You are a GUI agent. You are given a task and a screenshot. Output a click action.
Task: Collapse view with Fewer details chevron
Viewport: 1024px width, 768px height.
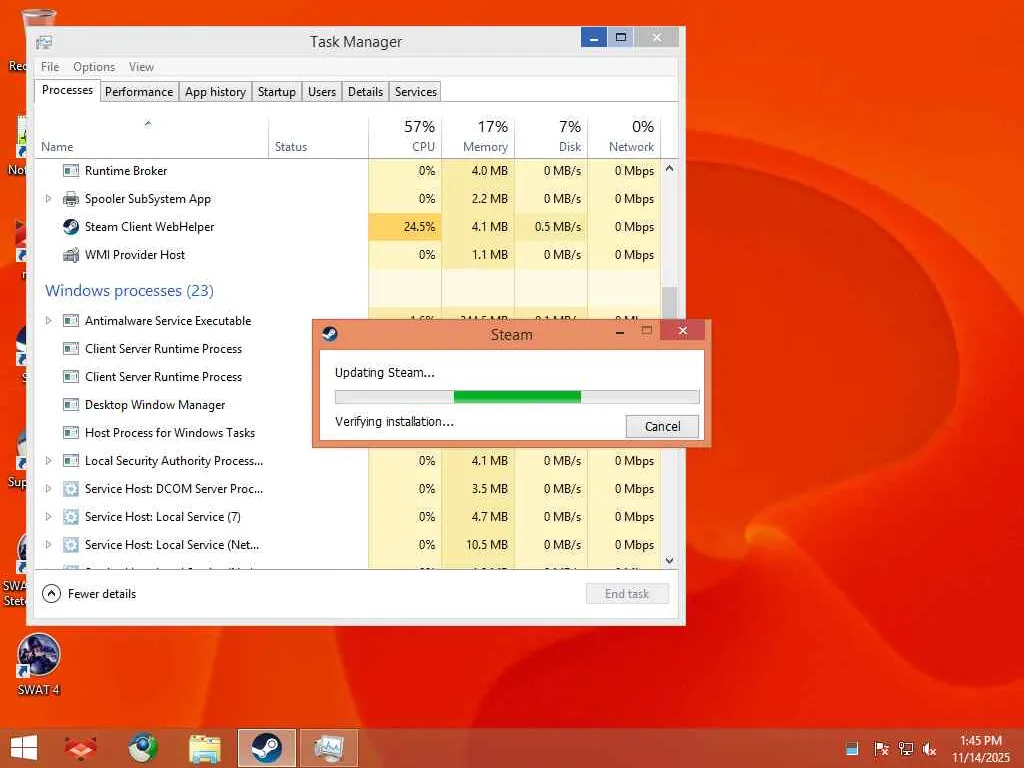pos(52,594)
